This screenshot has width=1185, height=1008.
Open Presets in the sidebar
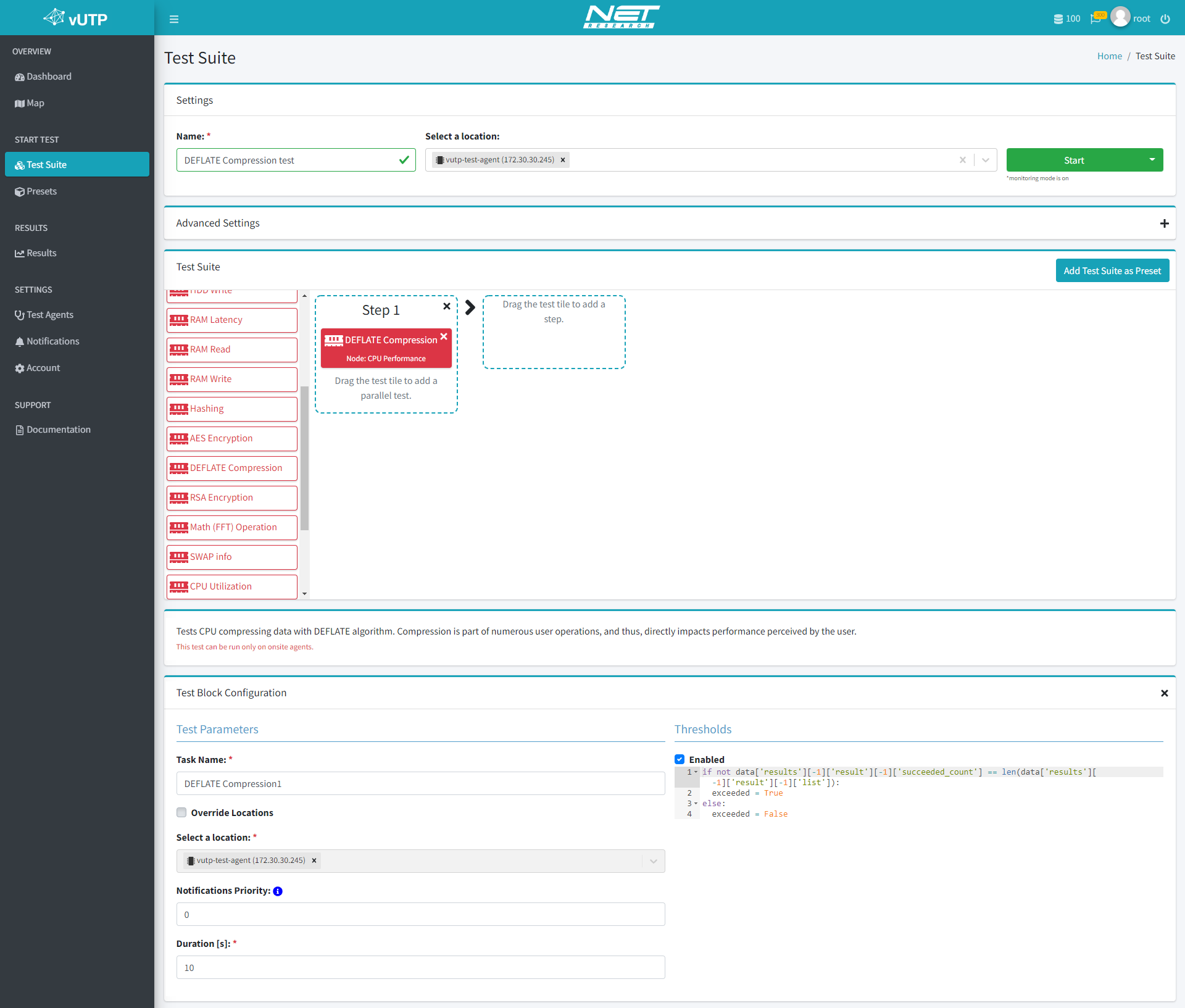77,191
